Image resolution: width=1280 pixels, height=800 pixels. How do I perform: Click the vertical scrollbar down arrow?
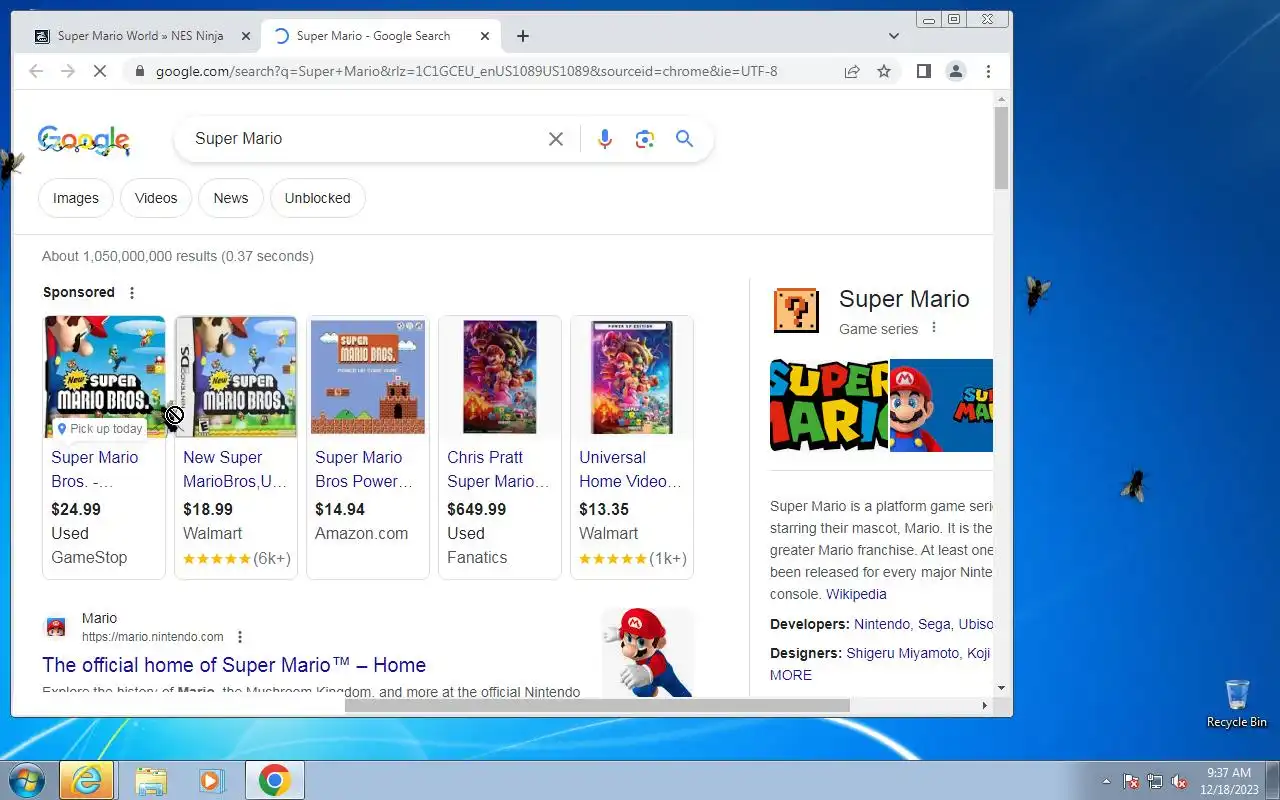(1002, 688)
